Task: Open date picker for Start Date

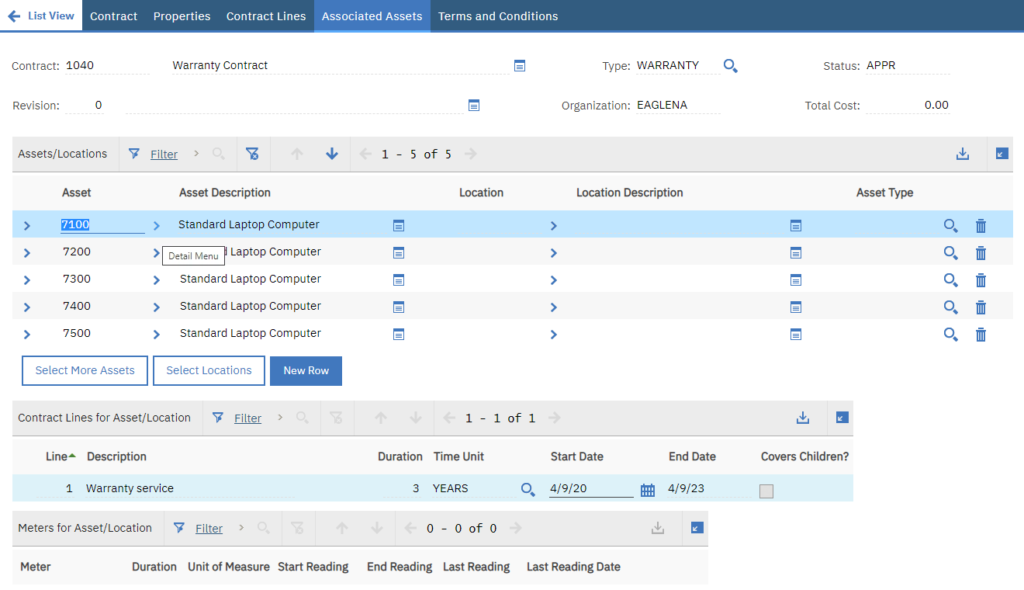Action: 647,490
